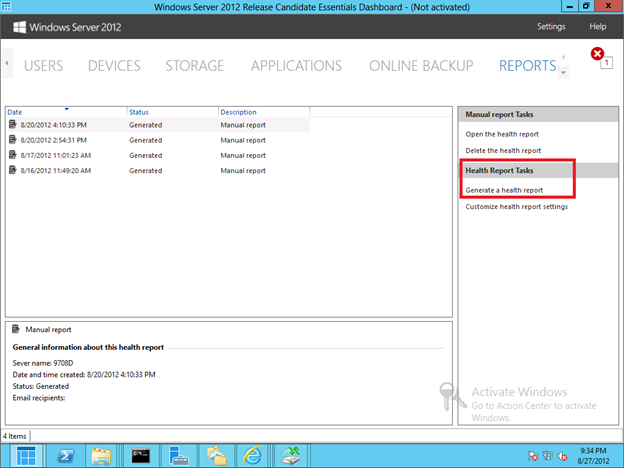
Task: Click the dashboard icon in title bar
Action: [6, 6]
